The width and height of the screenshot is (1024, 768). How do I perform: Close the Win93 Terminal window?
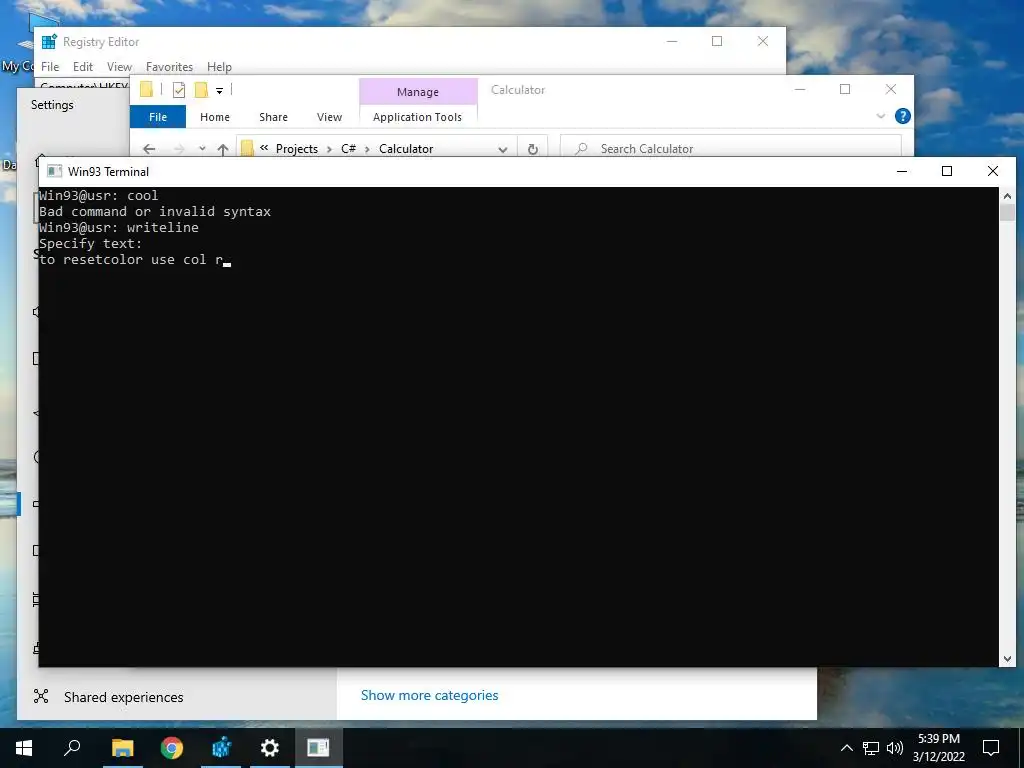(993, 171)
